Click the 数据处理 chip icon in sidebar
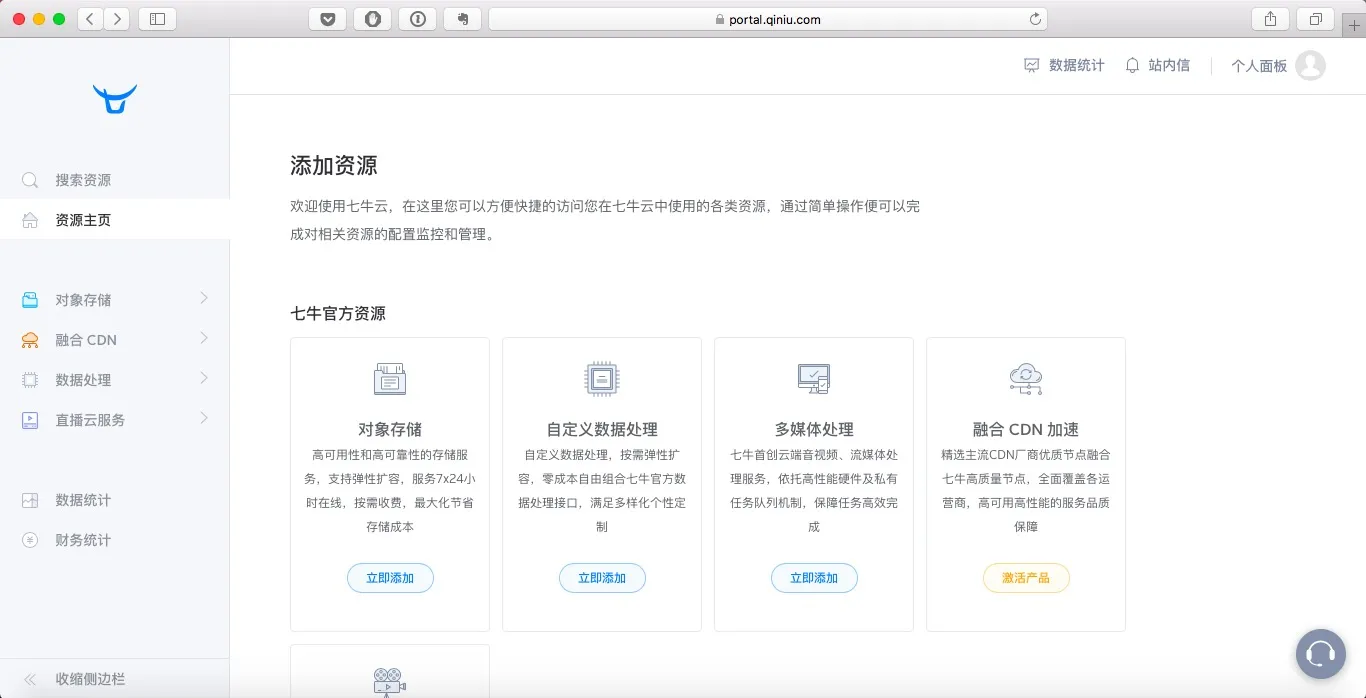Viewport: 1366px width, 698px height. click(x=30, y=380)
